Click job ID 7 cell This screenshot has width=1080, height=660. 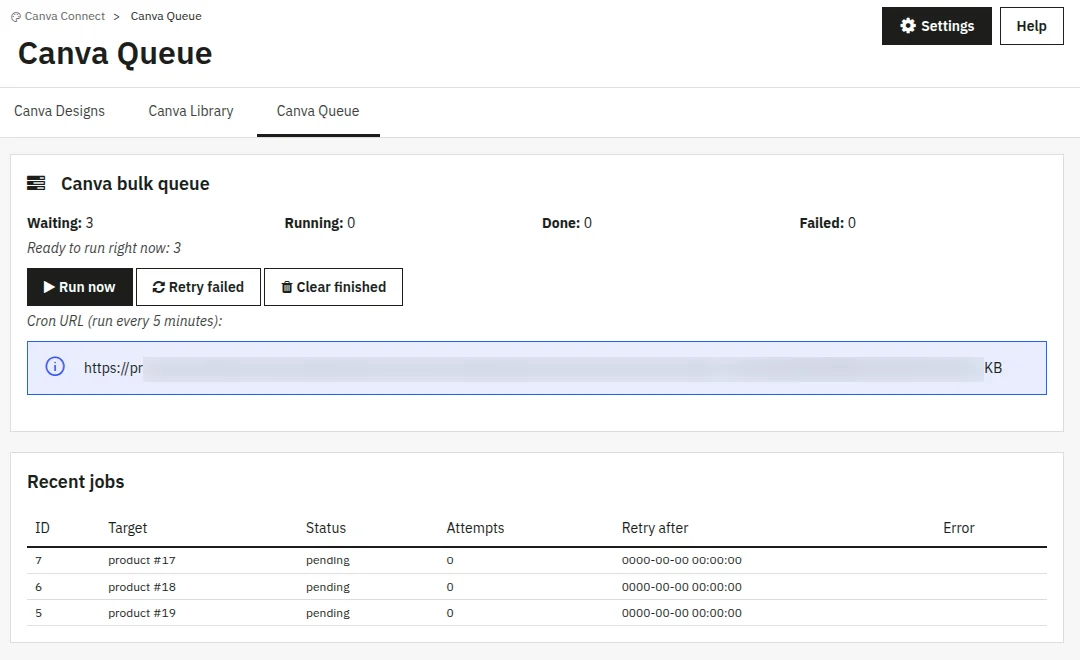[x=39, y=560]
